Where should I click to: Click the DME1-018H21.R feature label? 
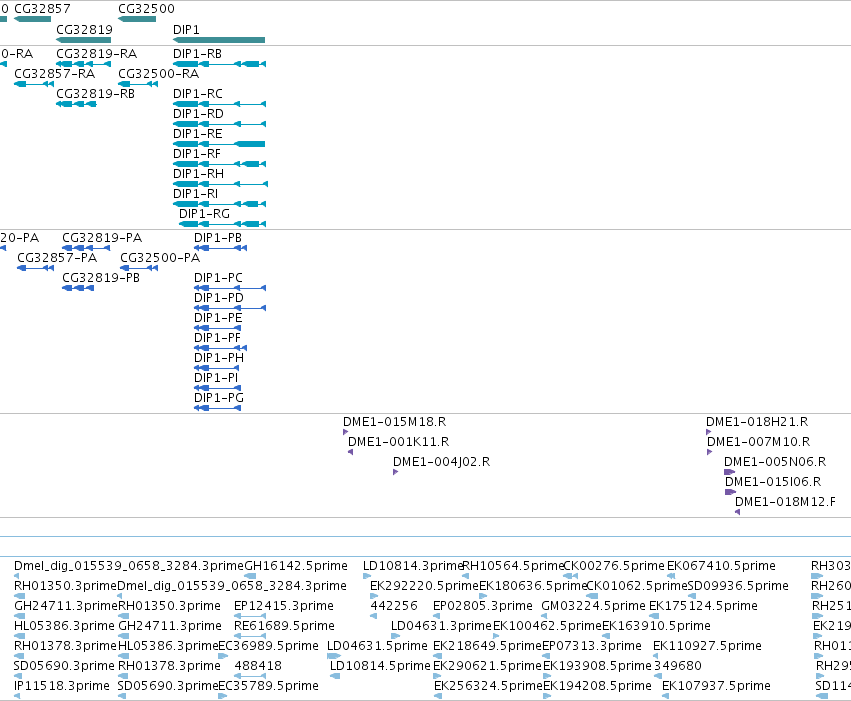click(757, 422)
